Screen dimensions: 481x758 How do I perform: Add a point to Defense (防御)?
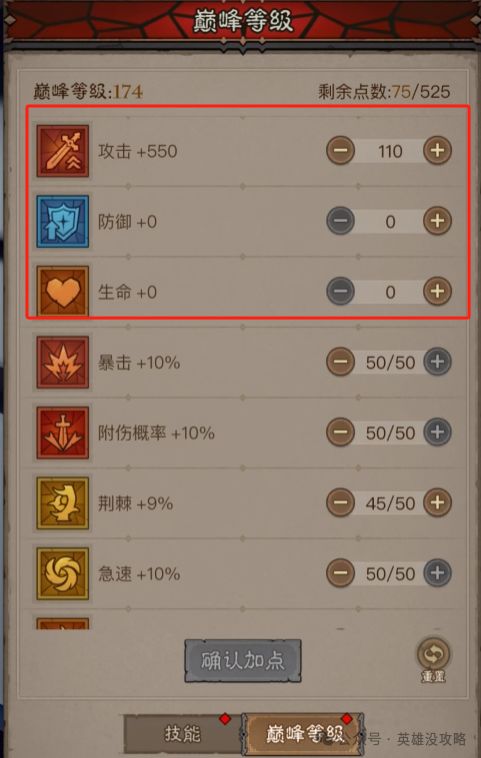437,221
